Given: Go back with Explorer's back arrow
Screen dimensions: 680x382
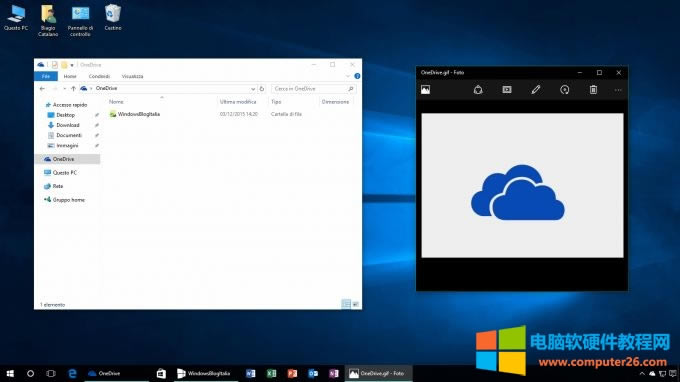Looking at the screenshot, I should [x=42, y=88].
